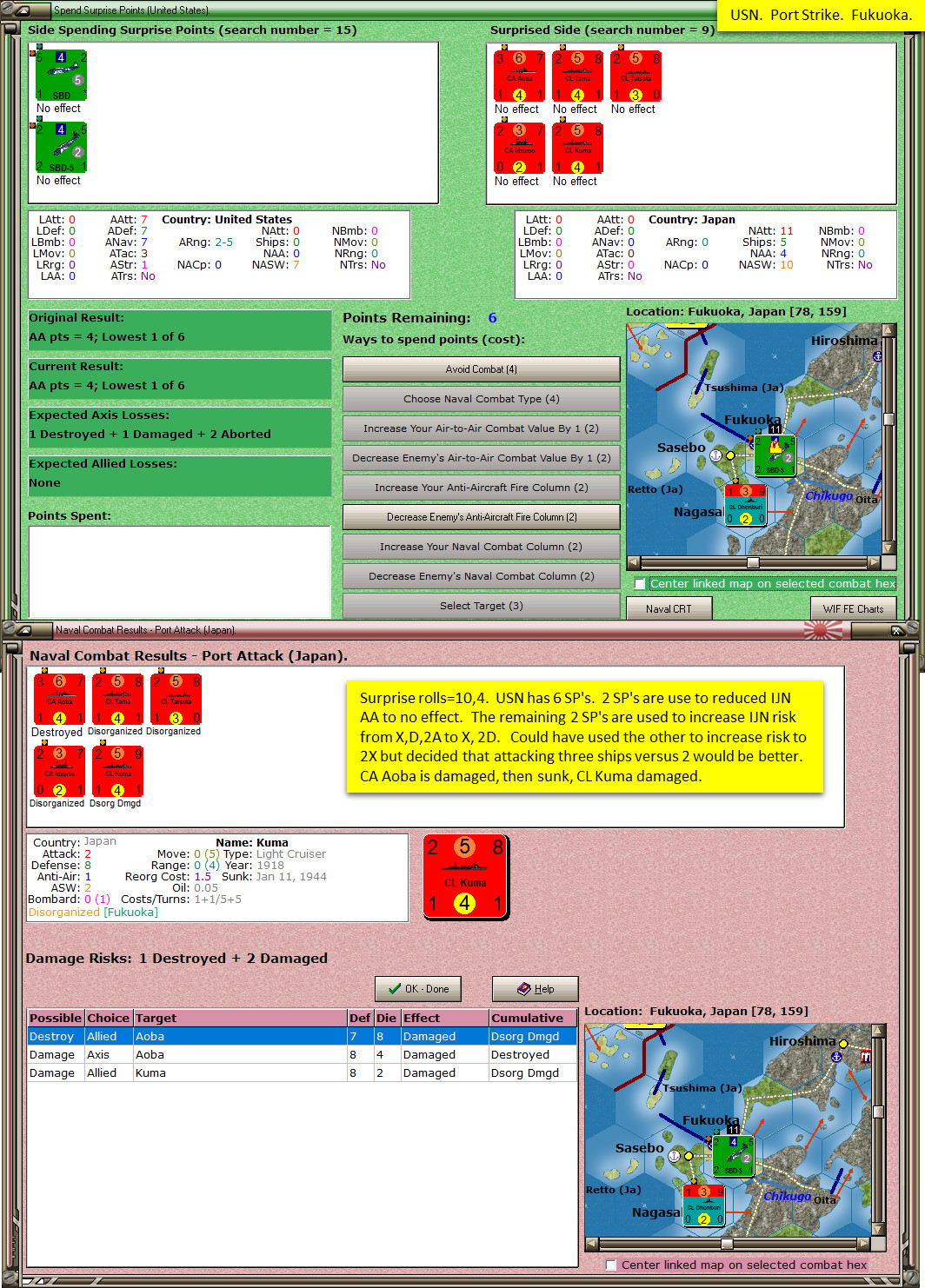Click the Select Target (3) button
Viewport: 925px width, 1288px height.
(481, 606)
